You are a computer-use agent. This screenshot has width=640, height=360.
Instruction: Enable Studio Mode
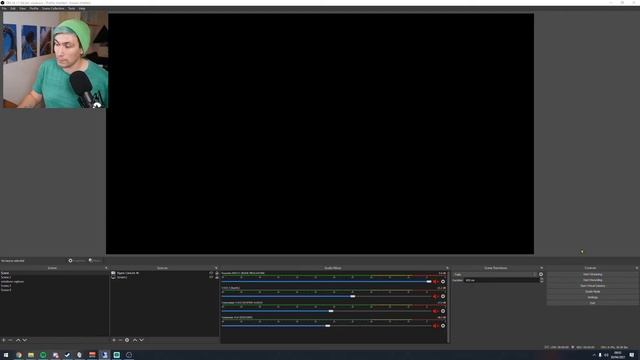593,291
